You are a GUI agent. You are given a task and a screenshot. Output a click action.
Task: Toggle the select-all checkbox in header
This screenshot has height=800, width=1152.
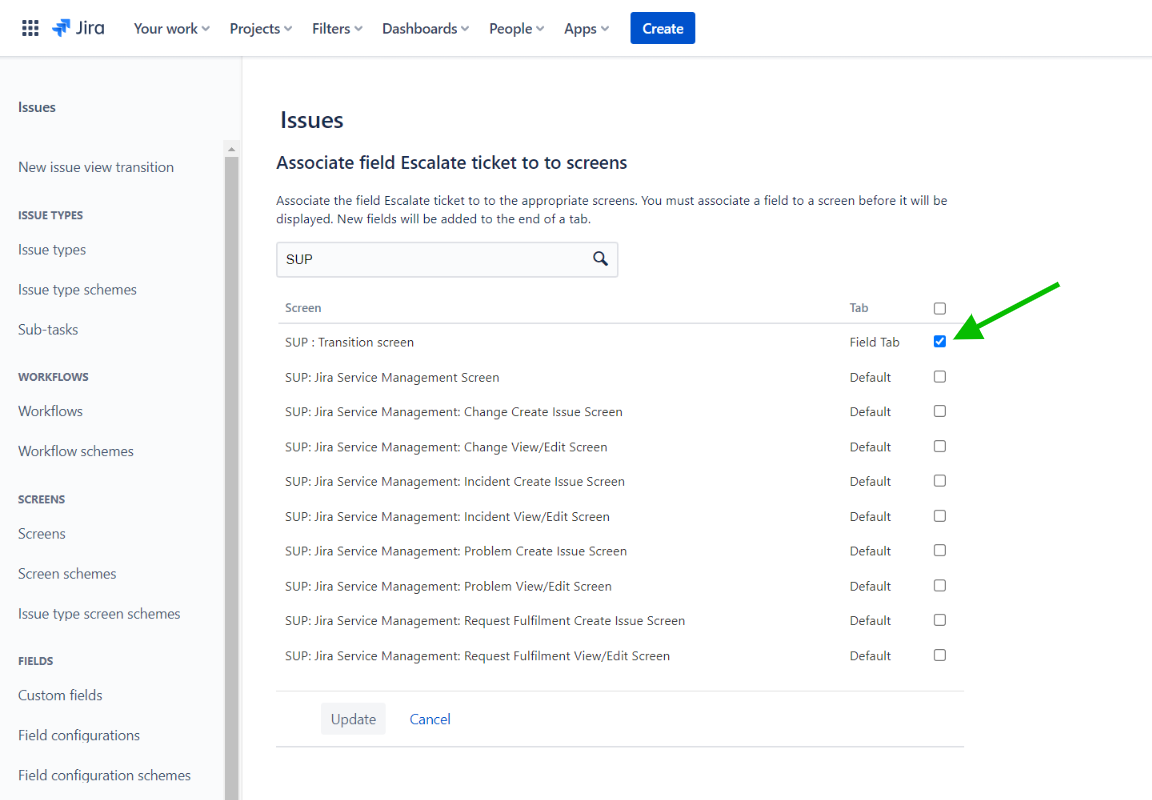[939, 308]
